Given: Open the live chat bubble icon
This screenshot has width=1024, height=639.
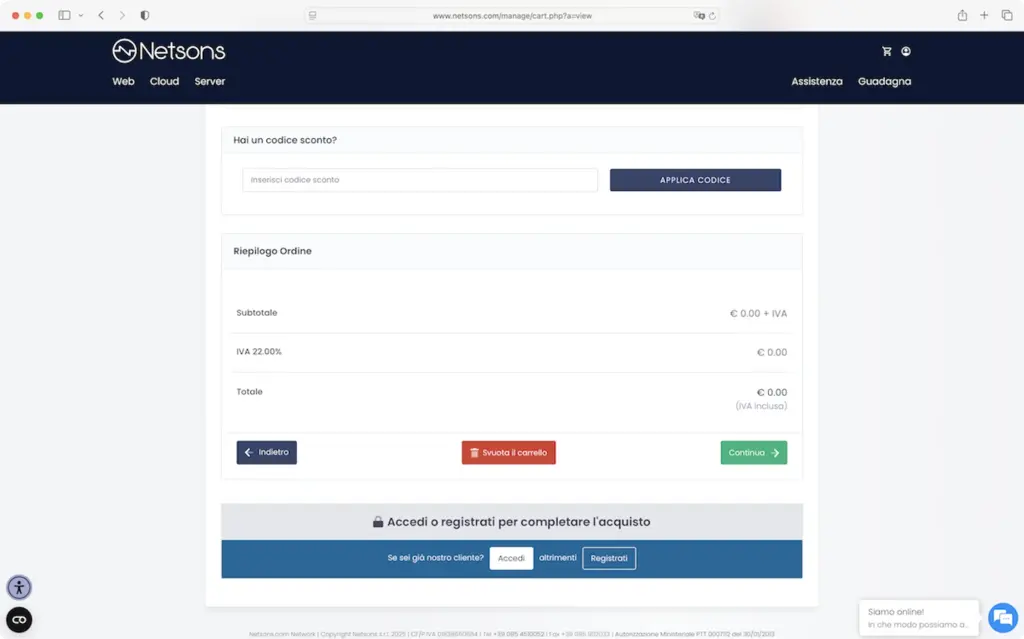Looking at the screenshot, I should pyautogui.click(x=1002, y=616).
